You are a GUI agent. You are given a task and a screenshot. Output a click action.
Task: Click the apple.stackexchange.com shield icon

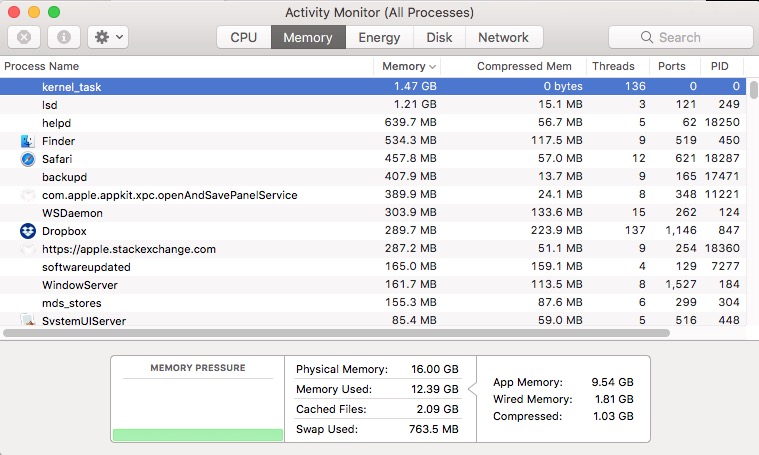click(28, 249)
